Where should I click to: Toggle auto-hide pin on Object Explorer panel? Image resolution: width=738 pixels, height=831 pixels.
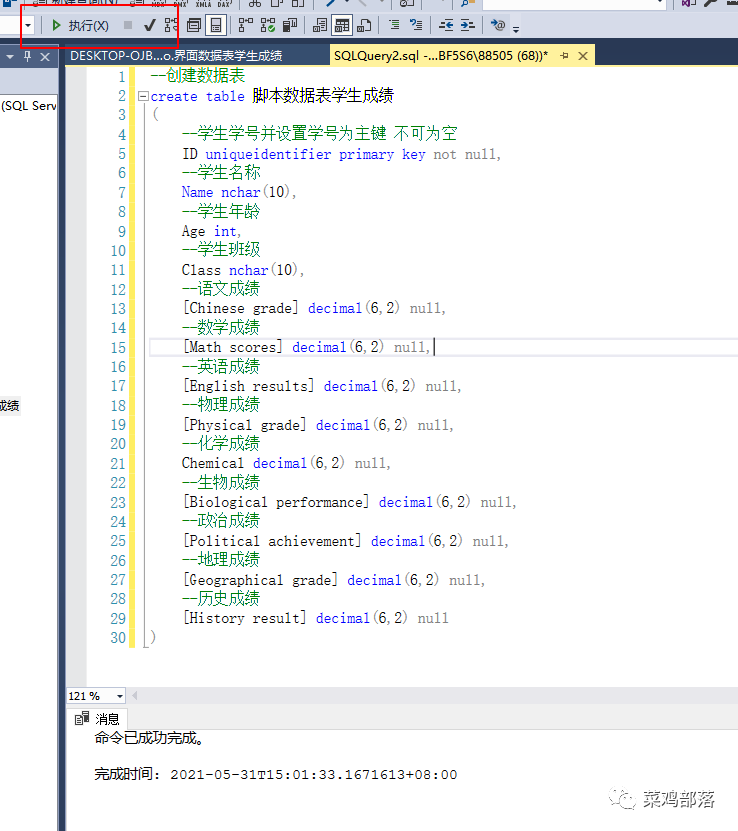coord(28,56)
